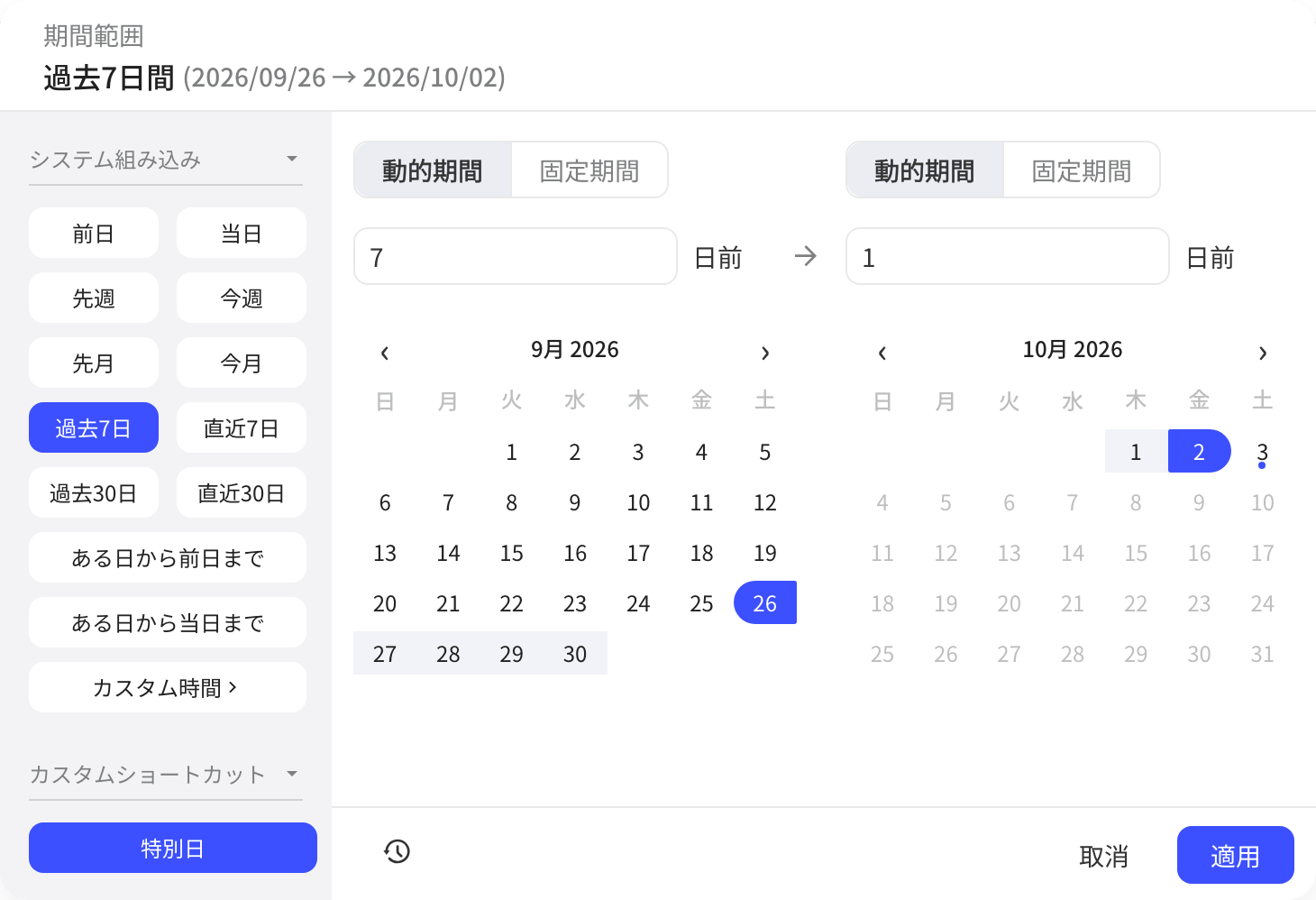Expand the システム組み込み dropdown
Viewport: 1316px width, 900px height.
pyautogui.click(x=166, y=160)
